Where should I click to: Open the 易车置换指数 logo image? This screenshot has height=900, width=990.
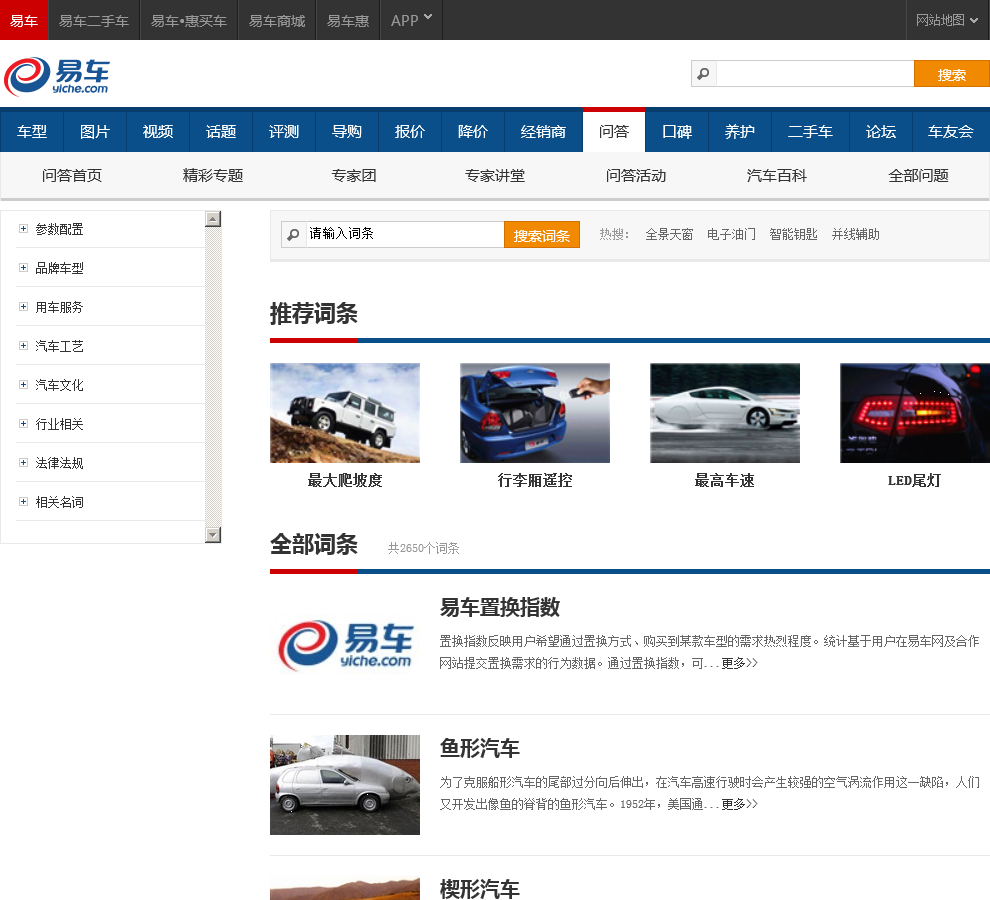point(345,644)
